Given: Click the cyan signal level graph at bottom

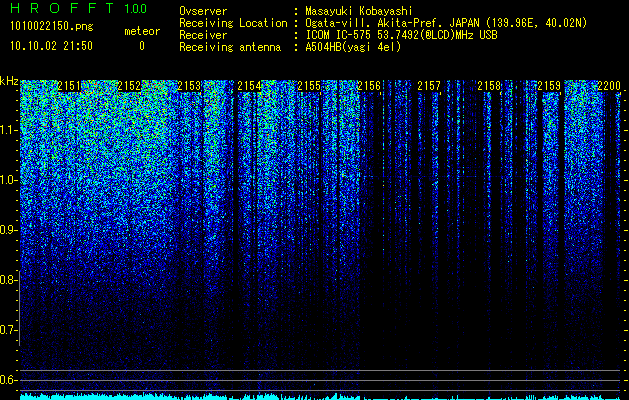Looking at the screenshot, I should (320, 397).
